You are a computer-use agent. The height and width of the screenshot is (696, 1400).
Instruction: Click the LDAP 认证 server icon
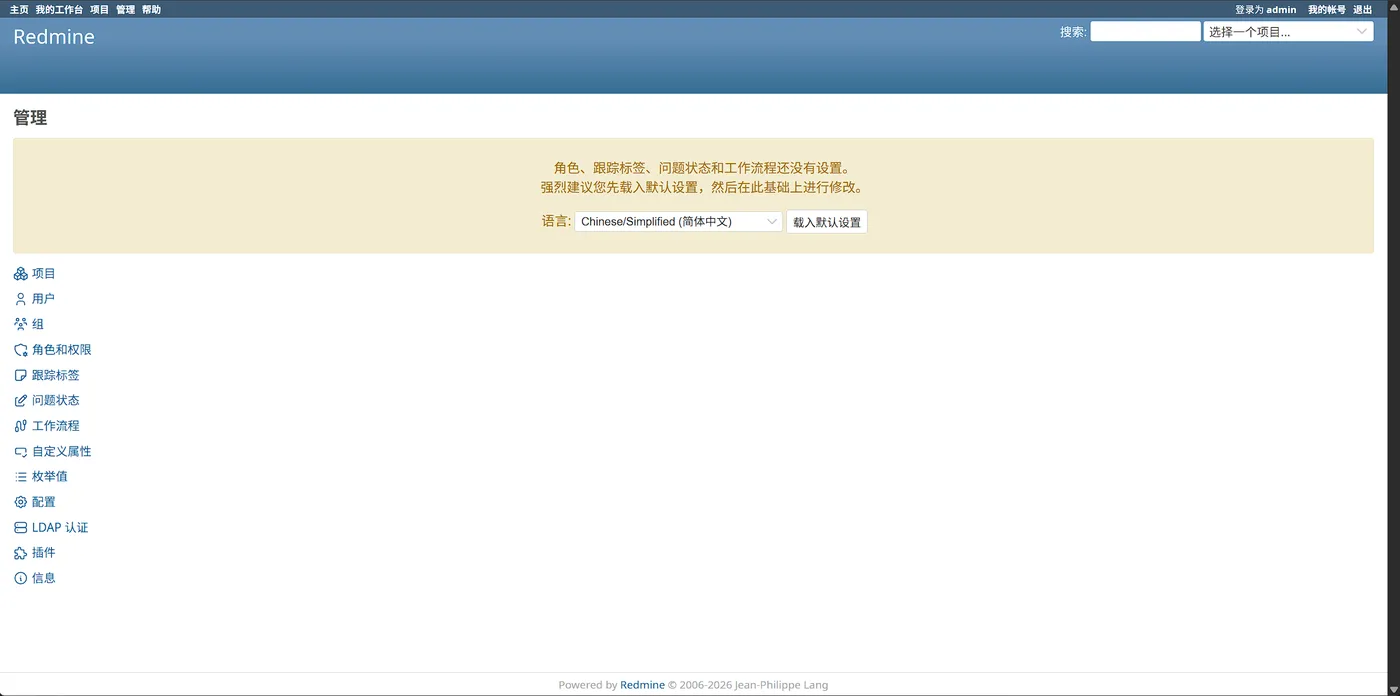click(20, 527)
